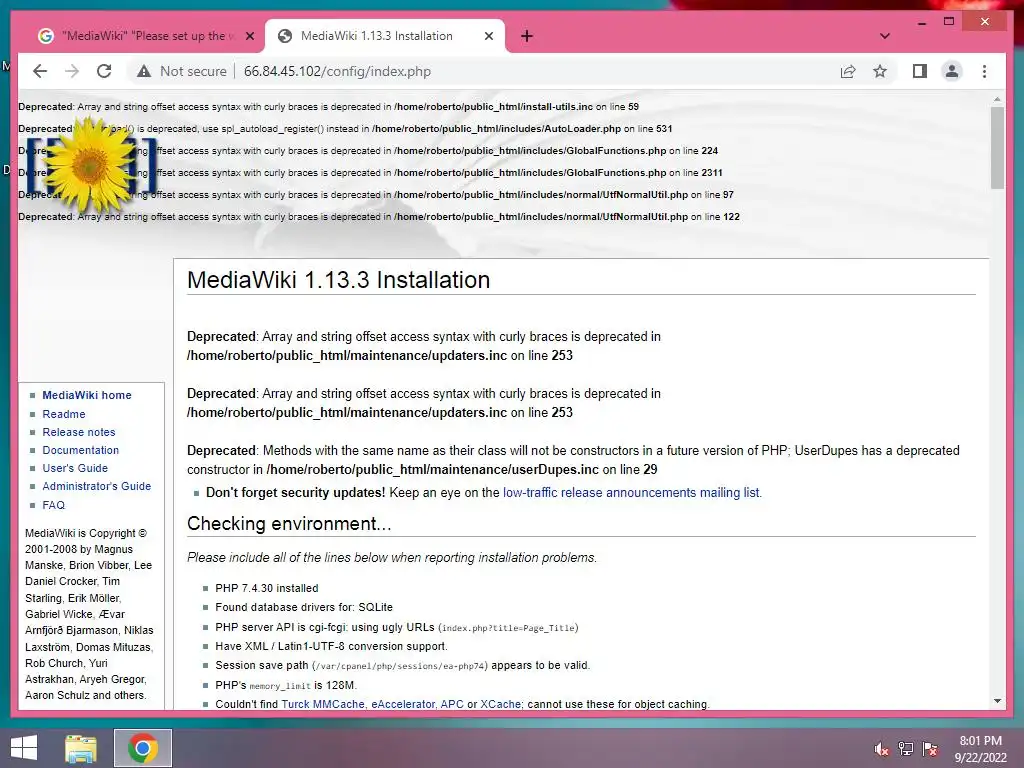Open File Explorer from the taskbar
Viewport: 1024px width, 768px height.
pyautogui.click(x=81, y=748)
